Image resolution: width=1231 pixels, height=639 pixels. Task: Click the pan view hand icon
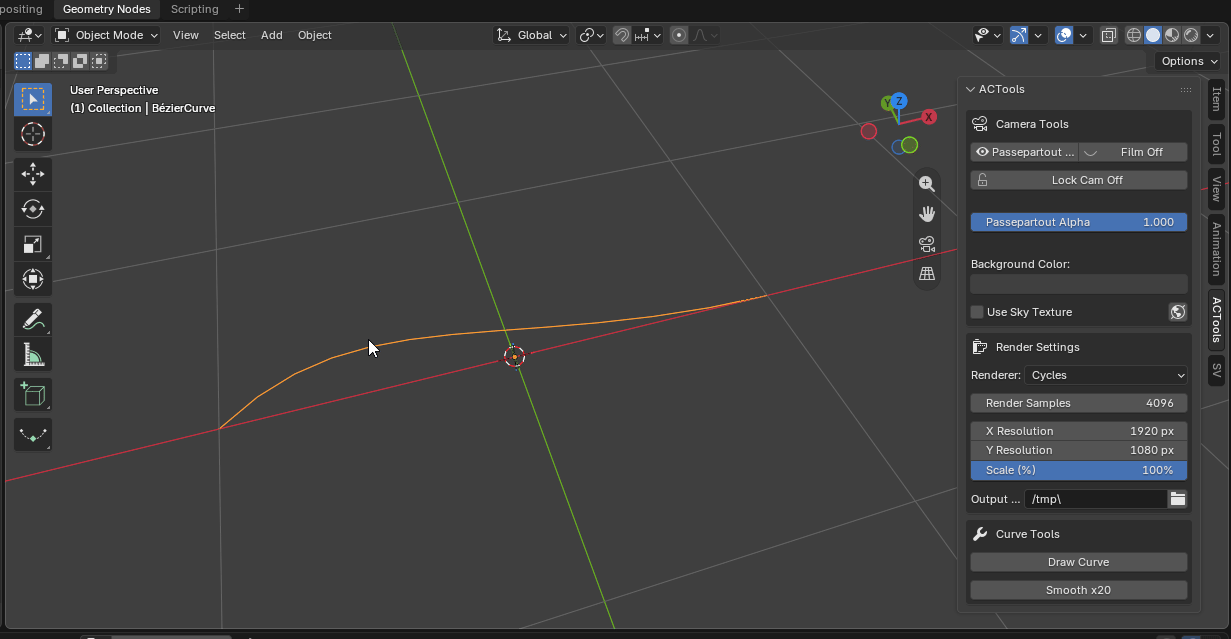pos(927,214)
